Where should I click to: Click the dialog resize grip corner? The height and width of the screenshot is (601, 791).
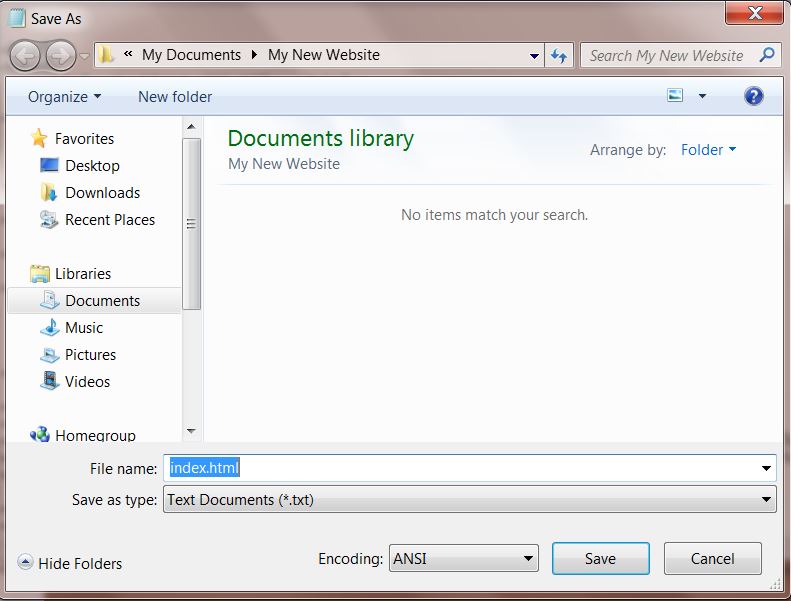[x=775, y=583]
